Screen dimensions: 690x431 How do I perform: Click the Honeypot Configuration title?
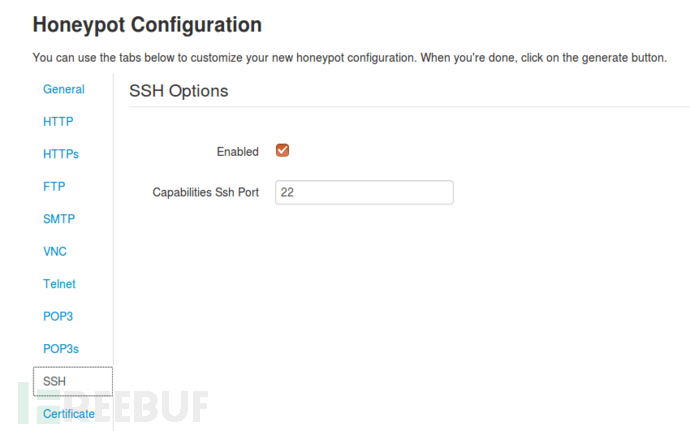(x=147, y=24)
